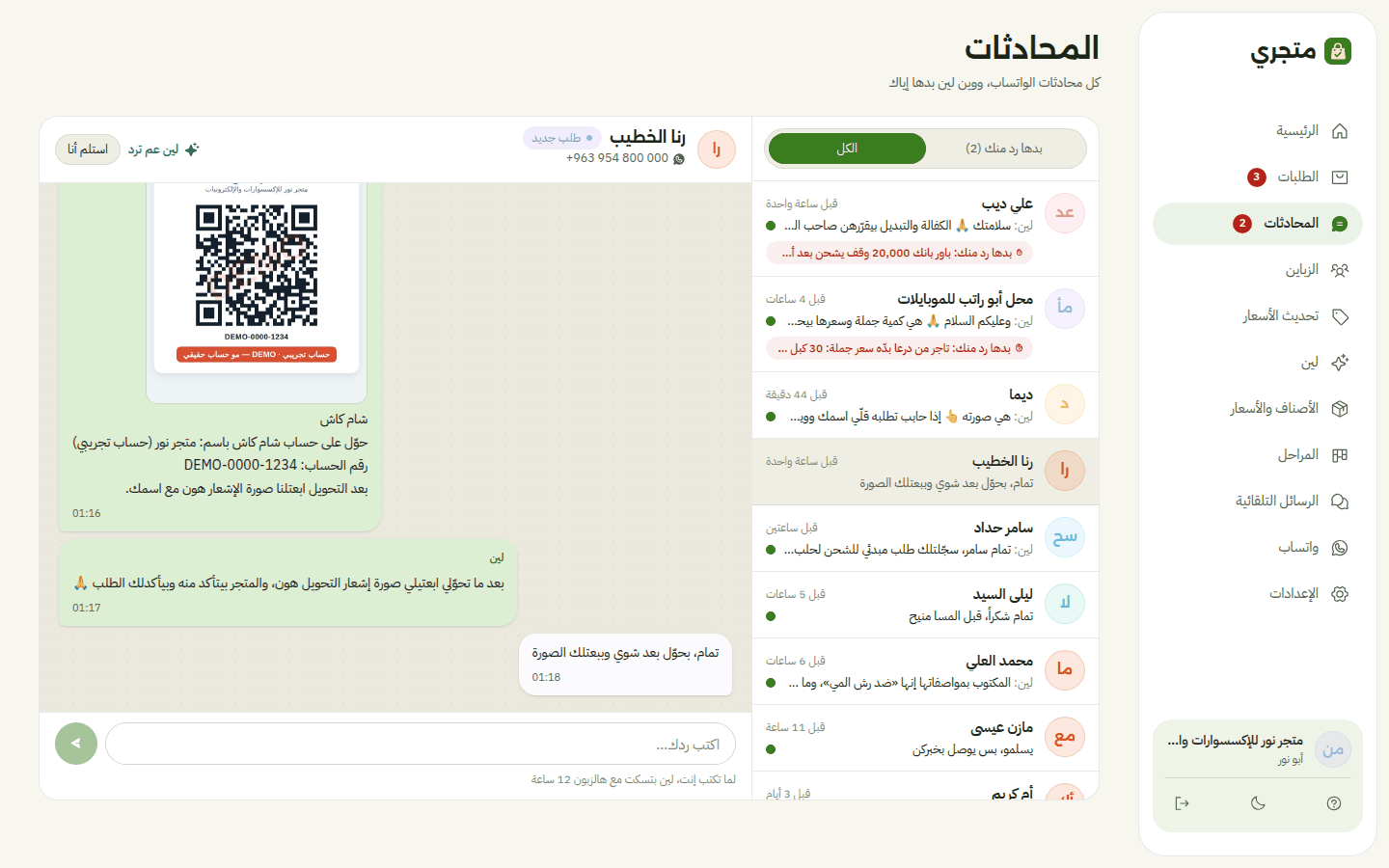Screen dimensions: 1389x868
Task: Open ليلى السيد conversation
Action: (925, 605)
